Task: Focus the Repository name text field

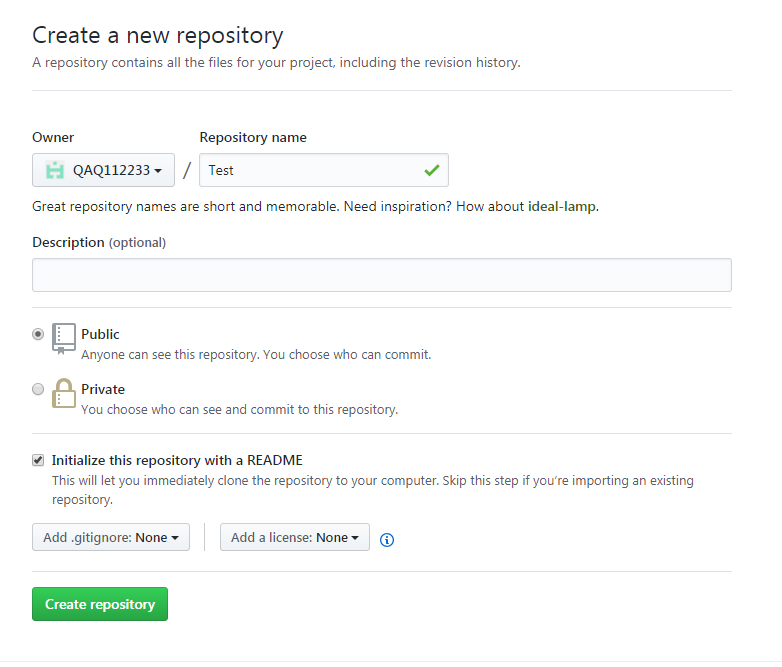Action: pyautogui.click(x=310, y=170)
